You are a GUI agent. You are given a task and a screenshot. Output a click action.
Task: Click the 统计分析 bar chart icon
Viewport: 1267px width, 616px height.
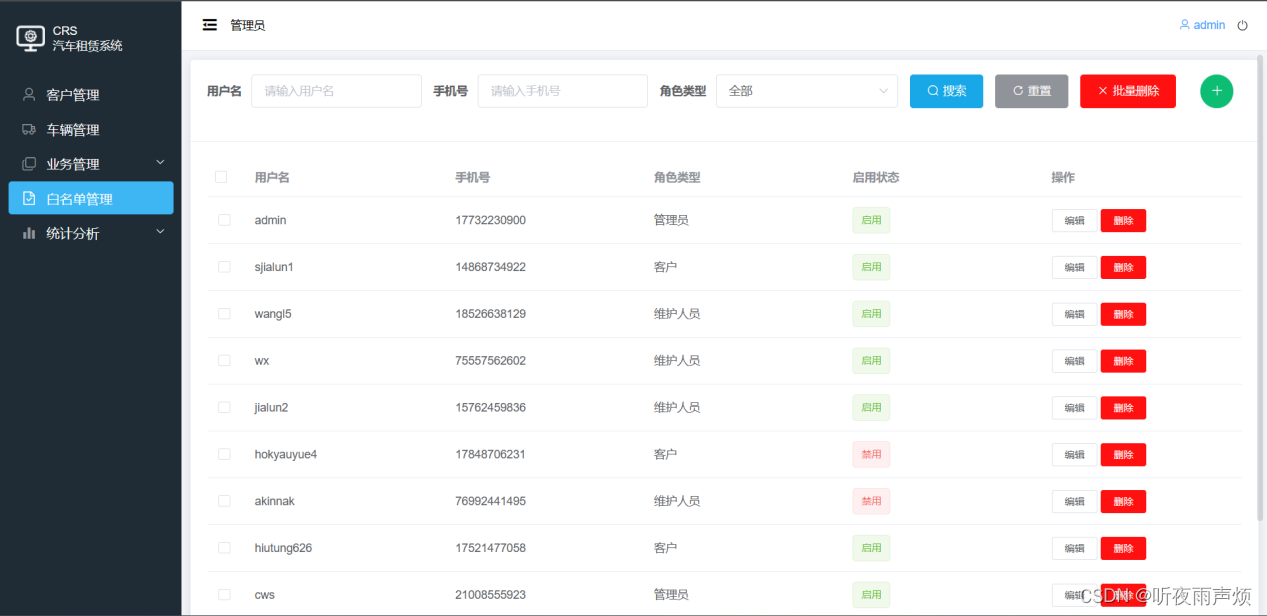(29, 233)
